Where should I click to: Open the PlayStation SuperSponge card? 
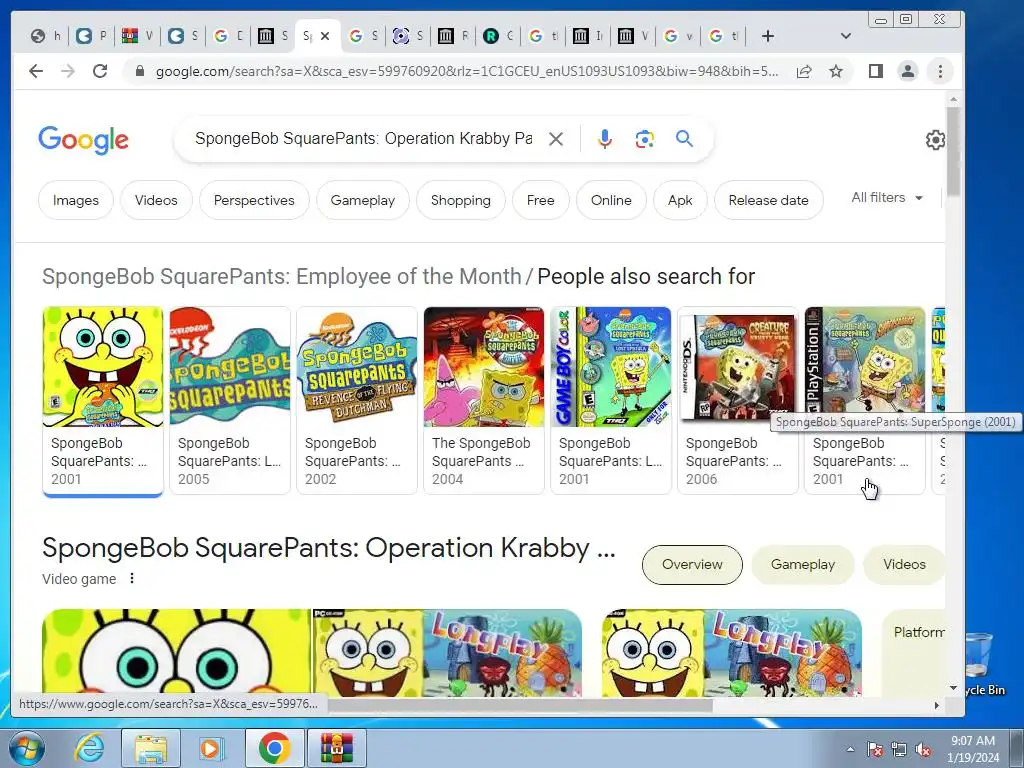[865, 401]
